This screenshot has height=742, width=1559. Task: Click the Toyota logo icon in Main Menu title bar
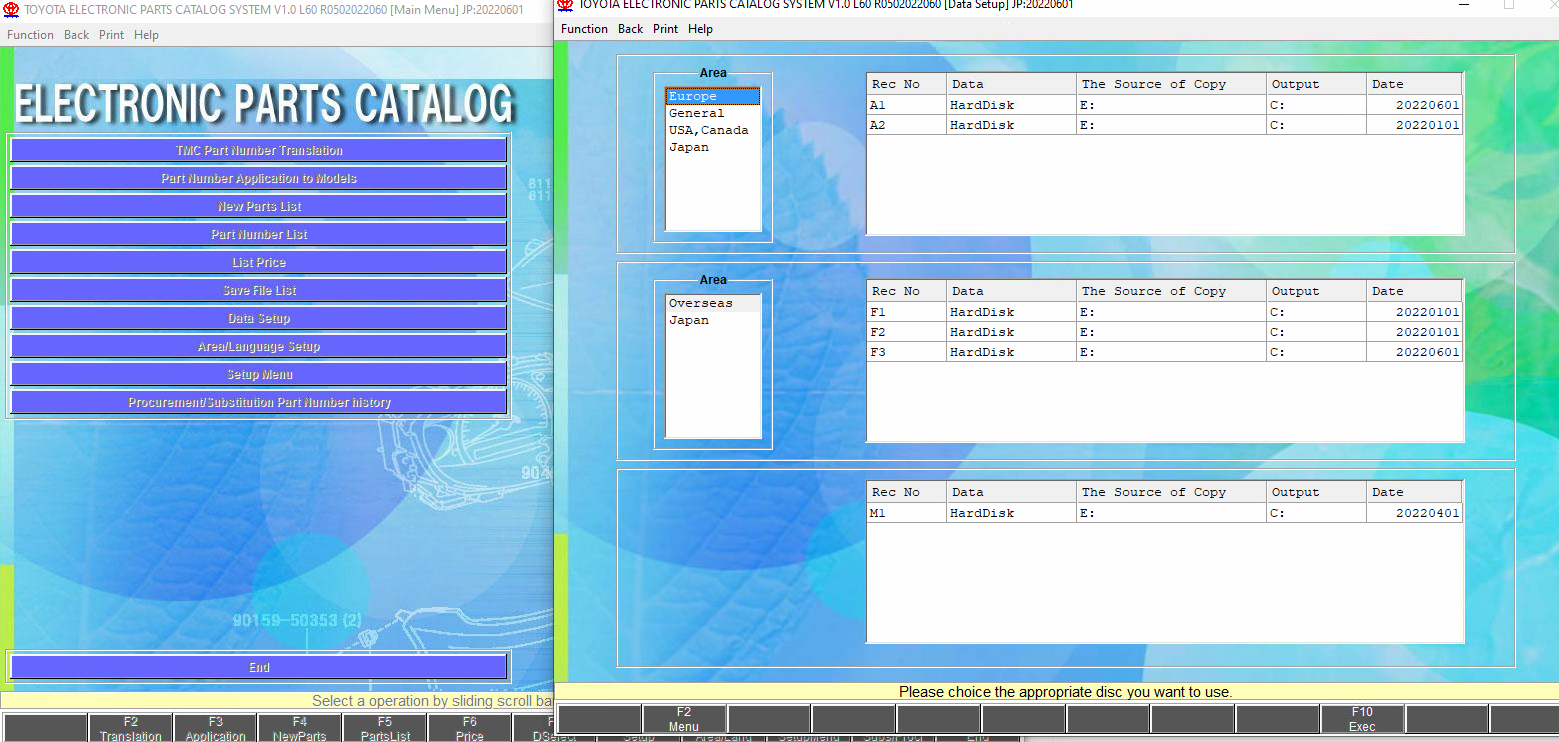click(11, 9)
